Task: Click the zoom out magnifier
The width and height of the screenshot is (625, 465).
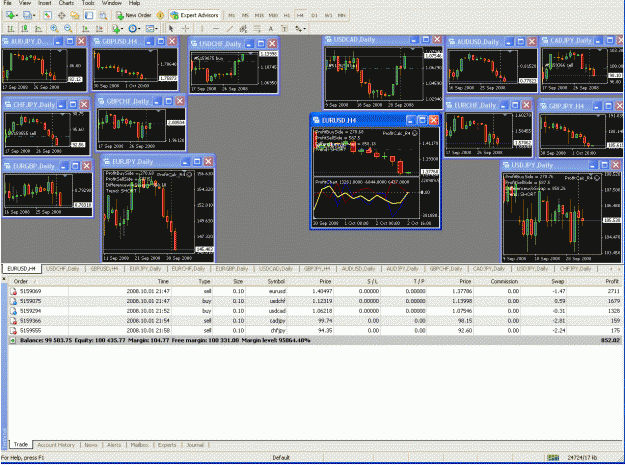Action: [68, 29]
